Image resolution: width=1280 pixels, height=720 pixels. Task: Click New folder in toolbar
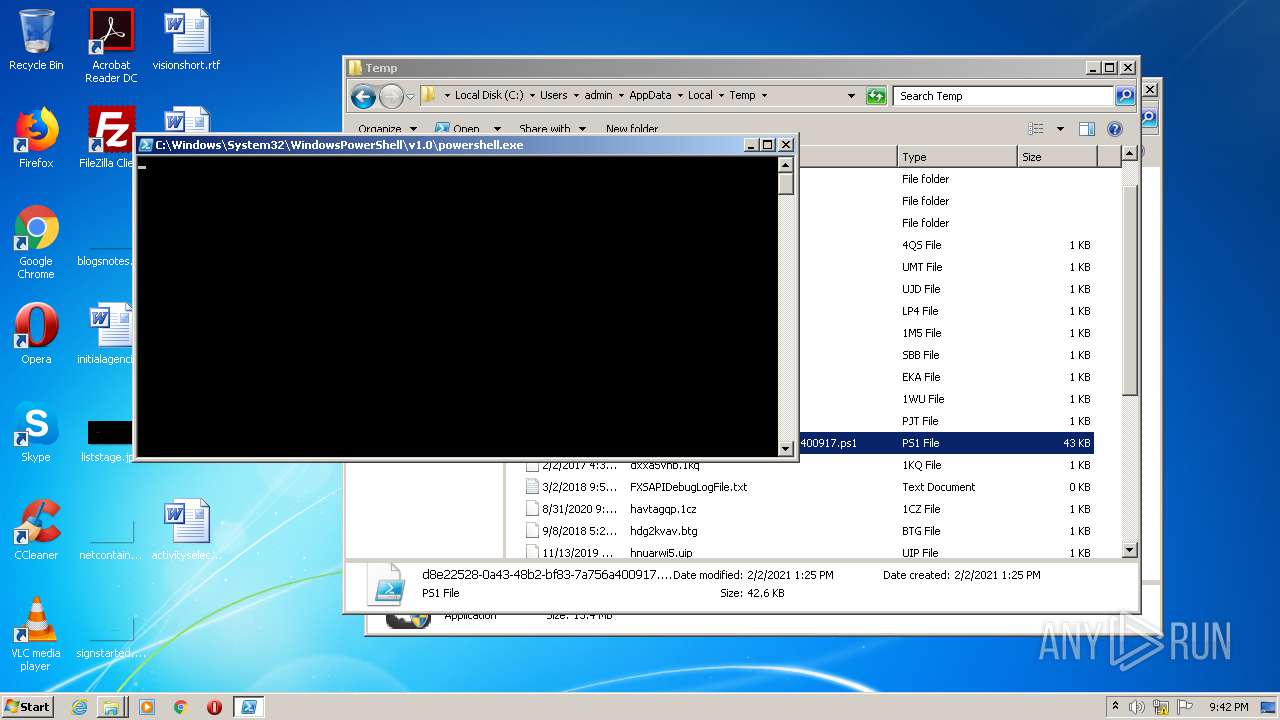632,129
